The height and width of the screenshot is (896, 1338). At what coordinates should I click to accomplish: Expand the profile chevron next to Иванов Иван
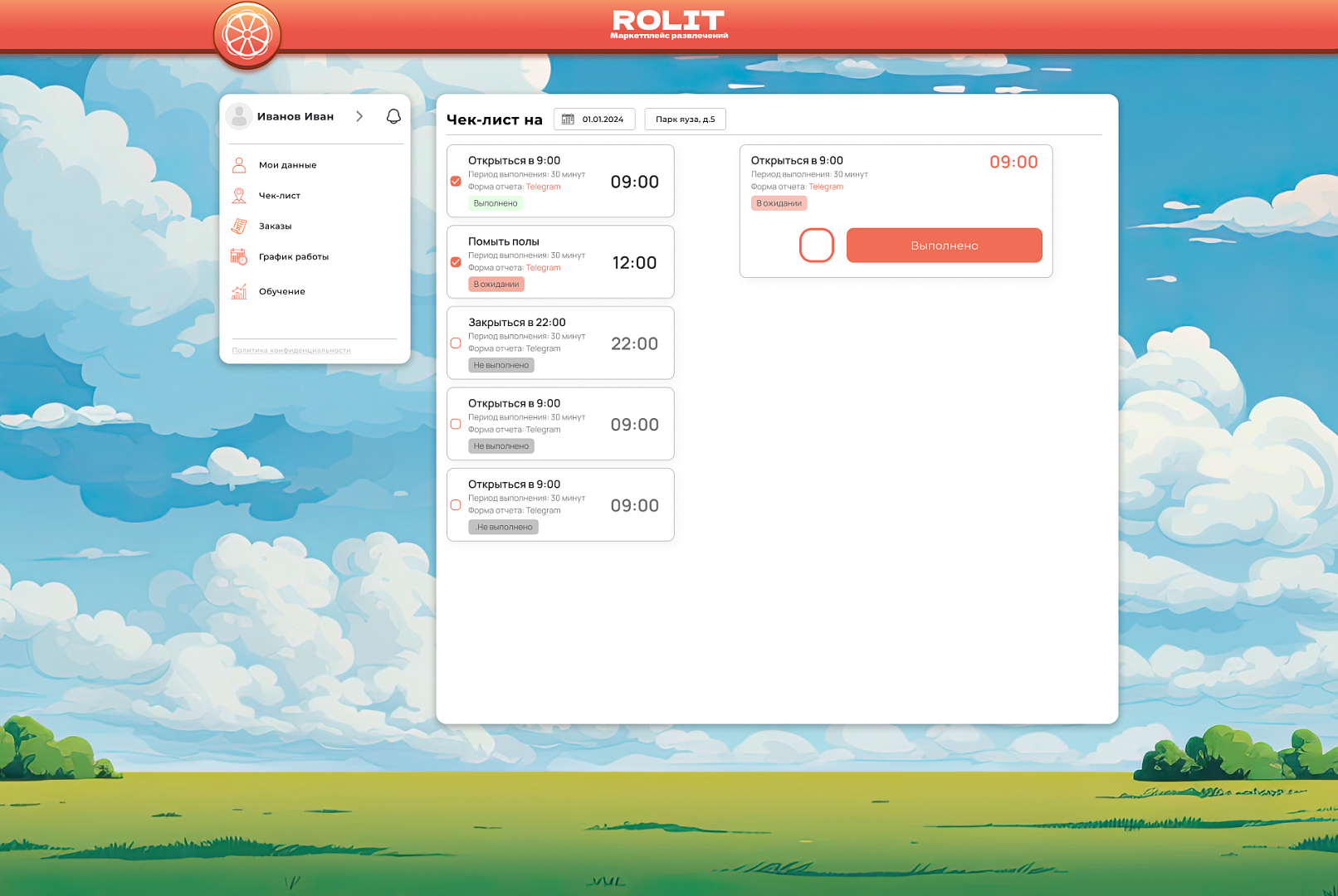tap(359, 116)
